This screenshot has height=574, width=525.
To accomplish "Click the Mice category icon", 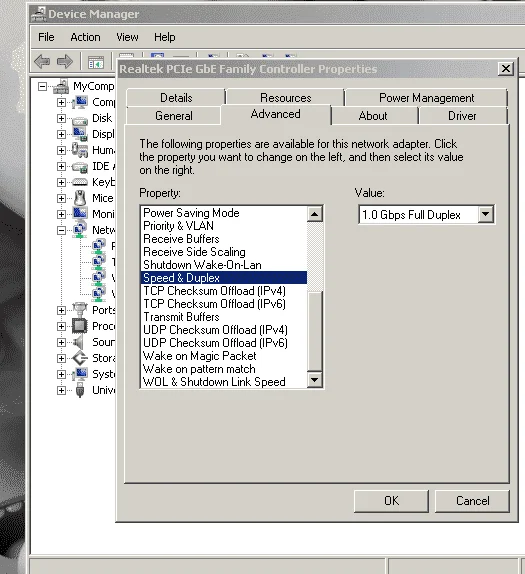I will (80, 198).
